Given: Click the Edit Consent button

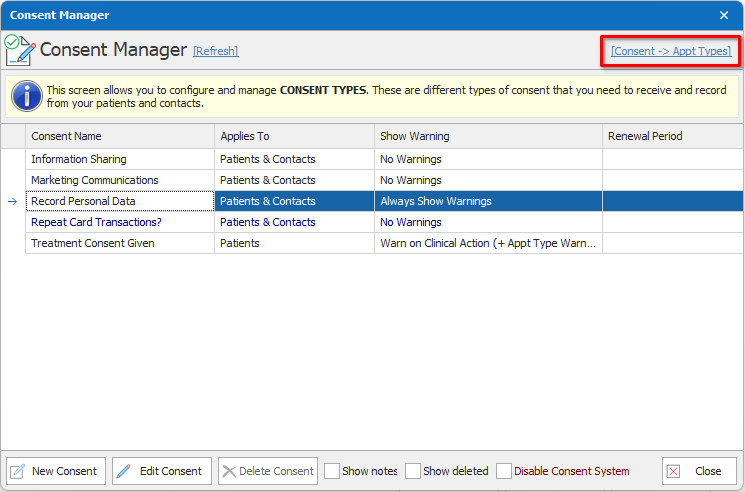Looking at the screenshot, I should pyautogui.click(x=162, y=471).
